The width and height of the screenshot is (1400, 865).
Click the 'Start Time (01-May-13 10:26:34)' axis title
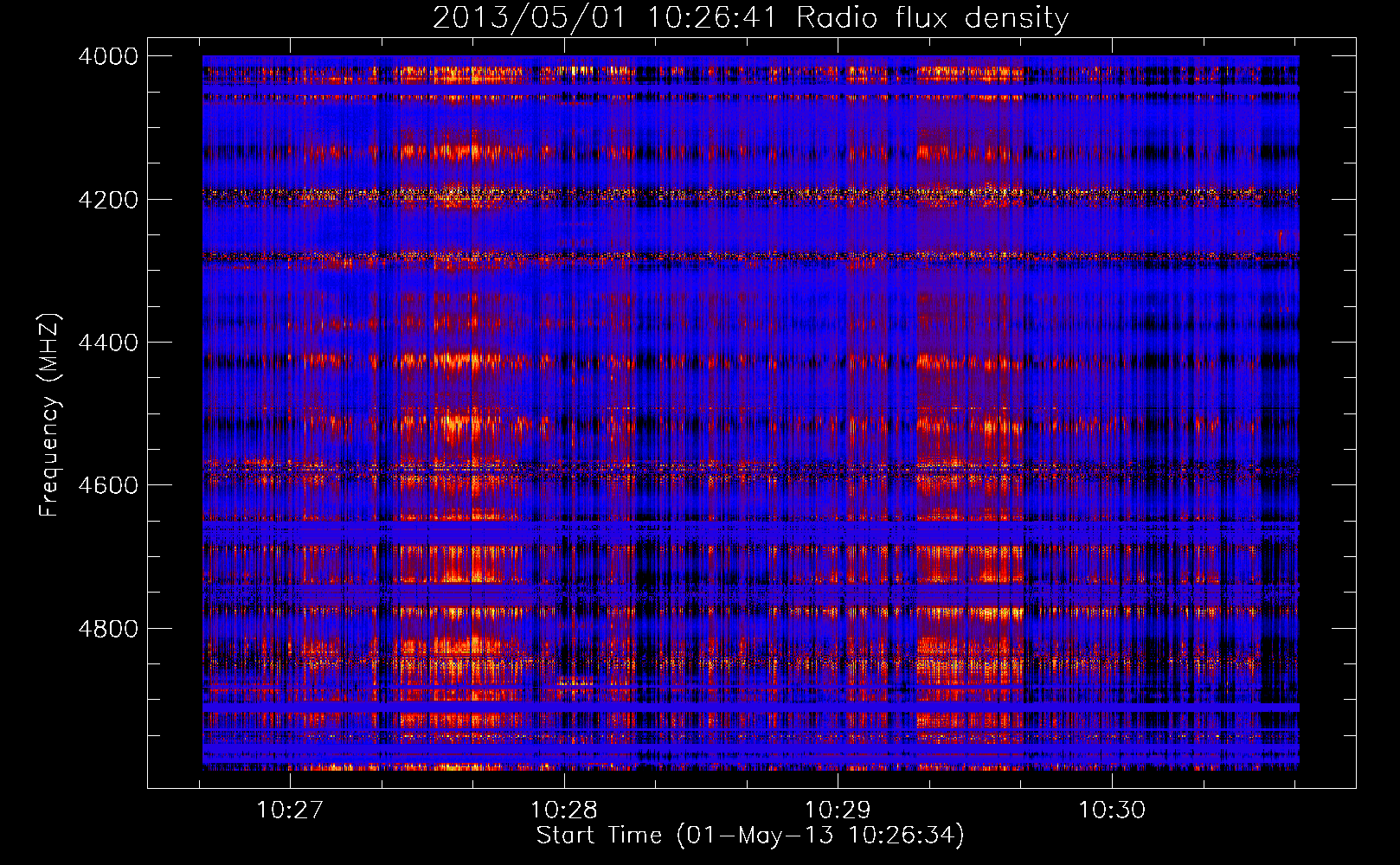[750, 836]
